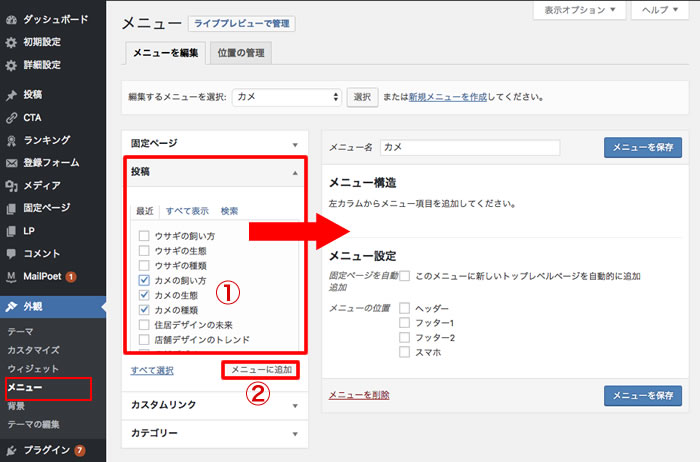This screenshot has width=700, height=462.
Task: Open the 登録フォーム envelope icon
Action: (x=11, y=162)
